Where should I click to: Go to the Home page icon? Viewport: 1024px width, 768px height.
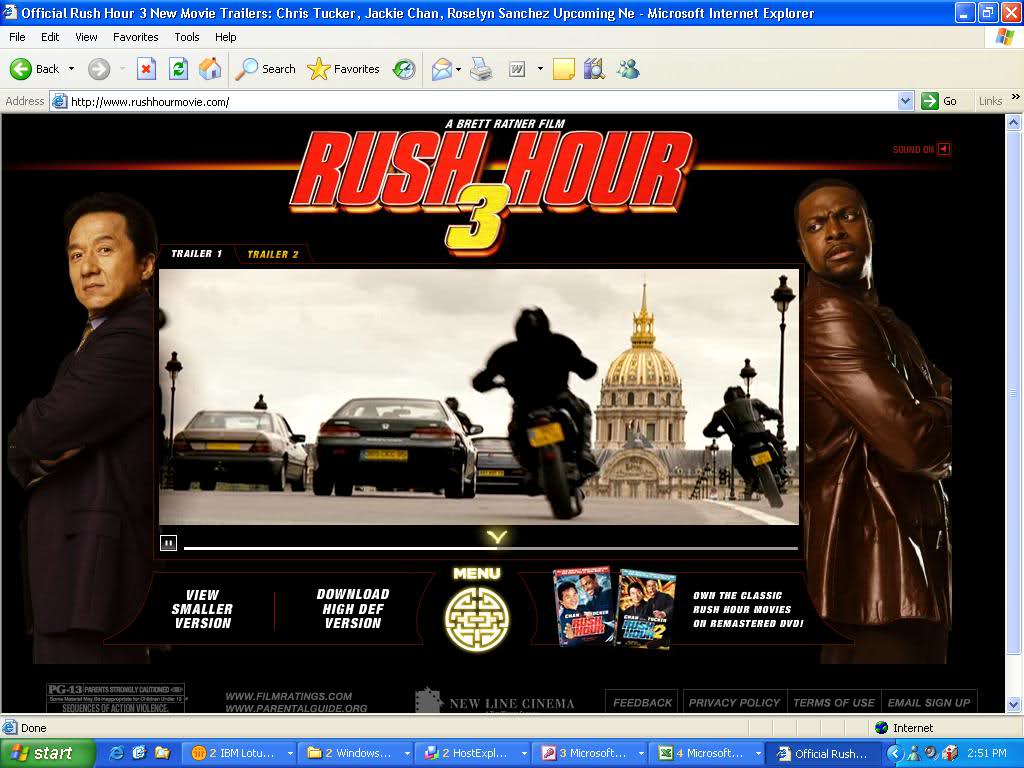[210, 69]
